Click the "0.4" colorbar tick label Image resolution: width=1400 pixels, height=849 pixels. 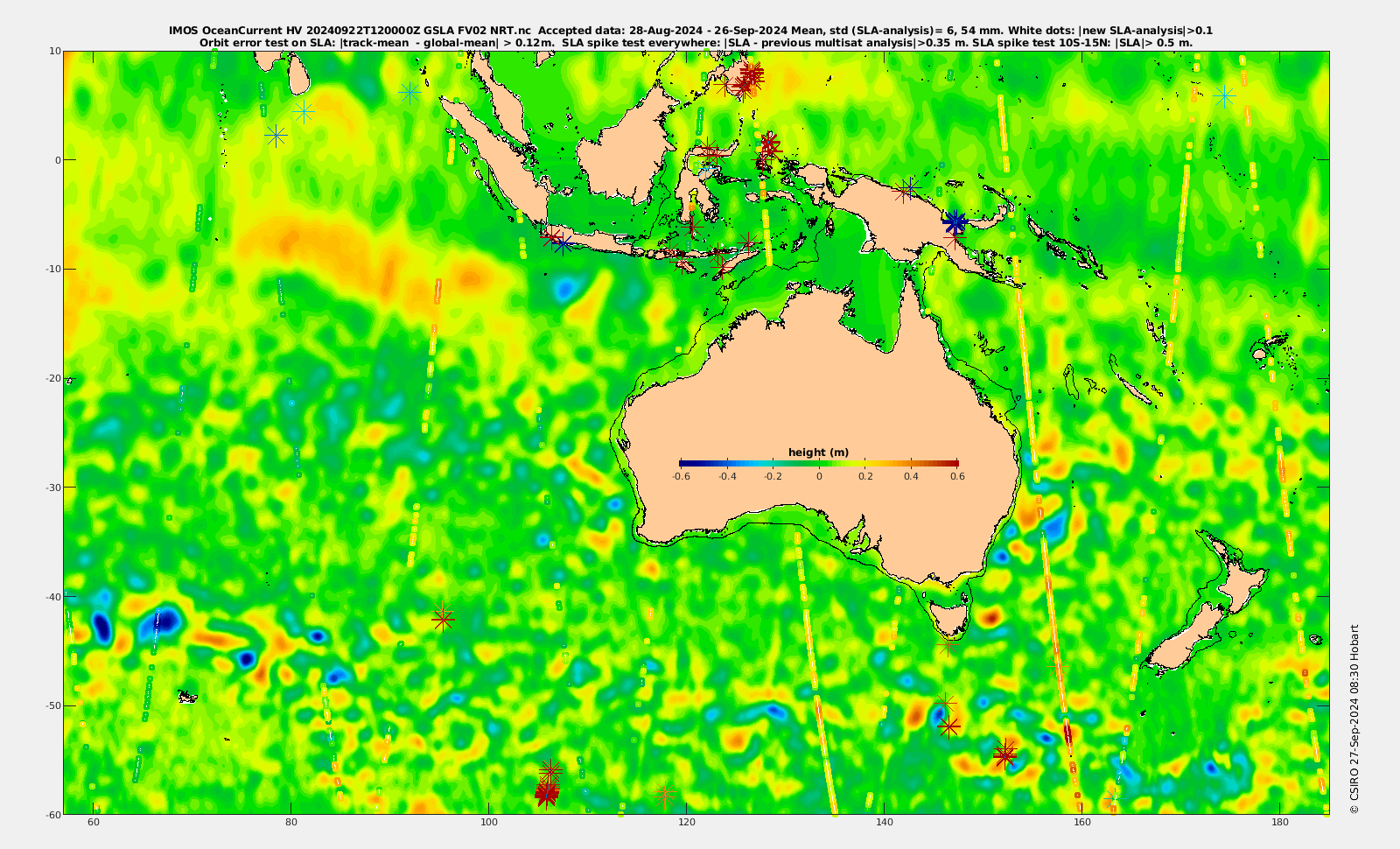click(912, 477)
